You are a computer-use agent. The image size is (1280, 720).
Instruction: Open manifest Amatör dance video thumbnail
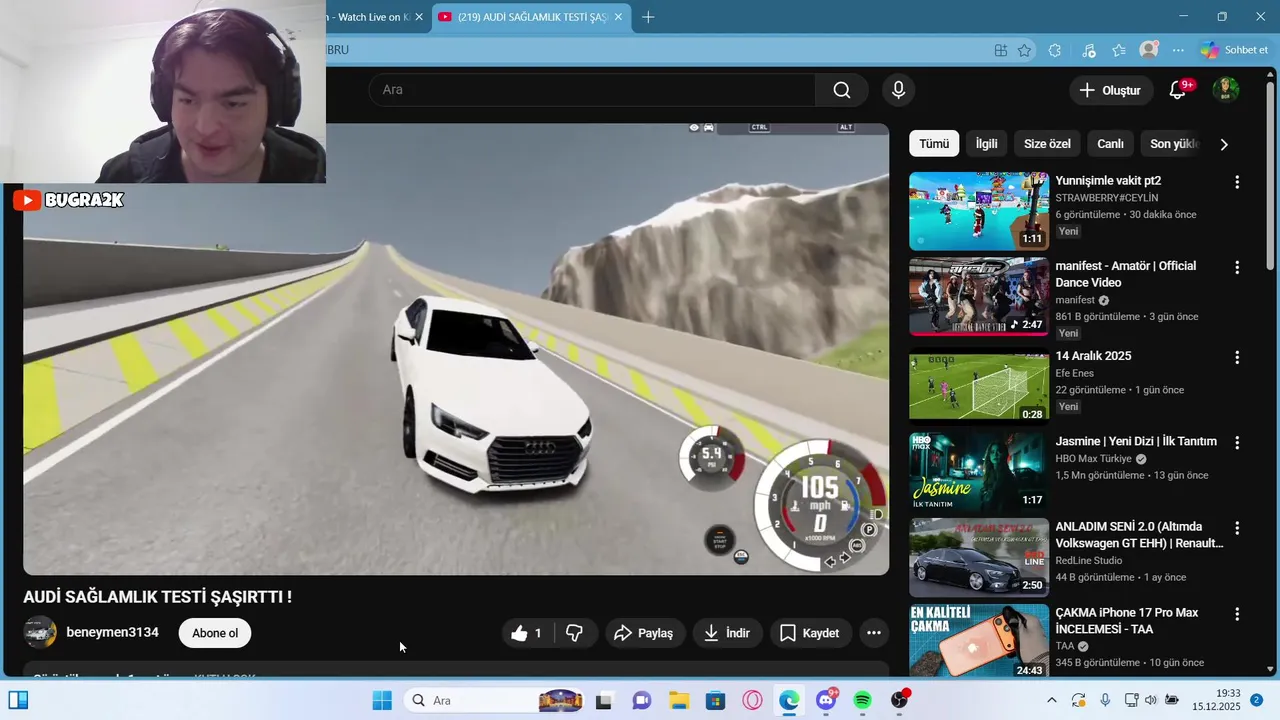(x=979, y=297)
